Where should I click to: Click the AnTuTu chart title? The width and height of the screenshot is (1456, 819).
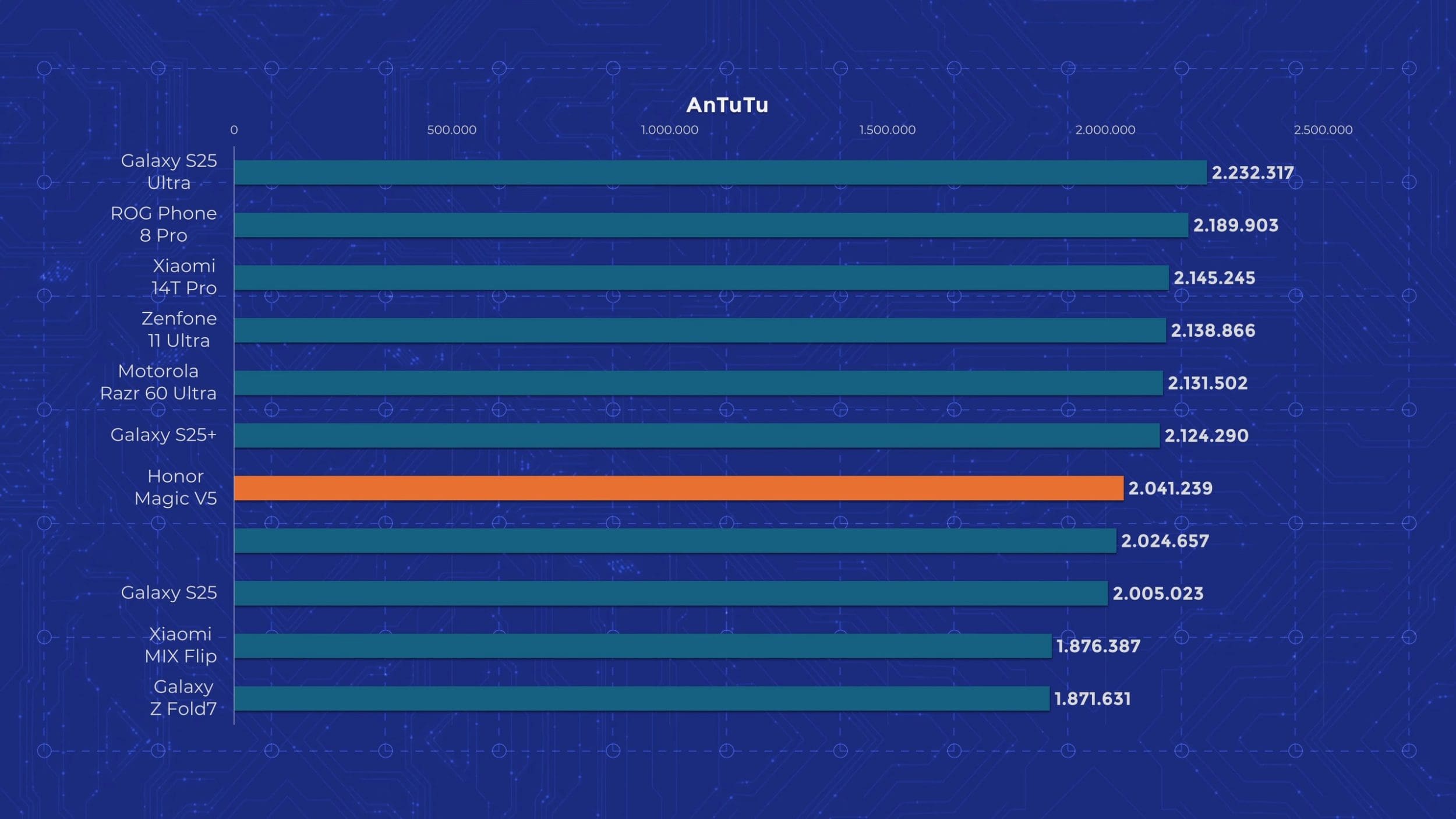tap(727, 105)
